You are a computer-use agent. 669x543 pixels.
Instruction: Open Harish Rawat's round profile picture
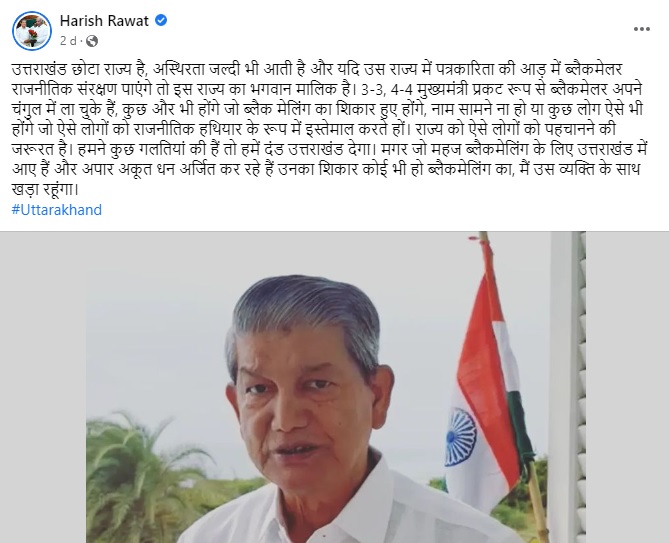pos(32,31)
